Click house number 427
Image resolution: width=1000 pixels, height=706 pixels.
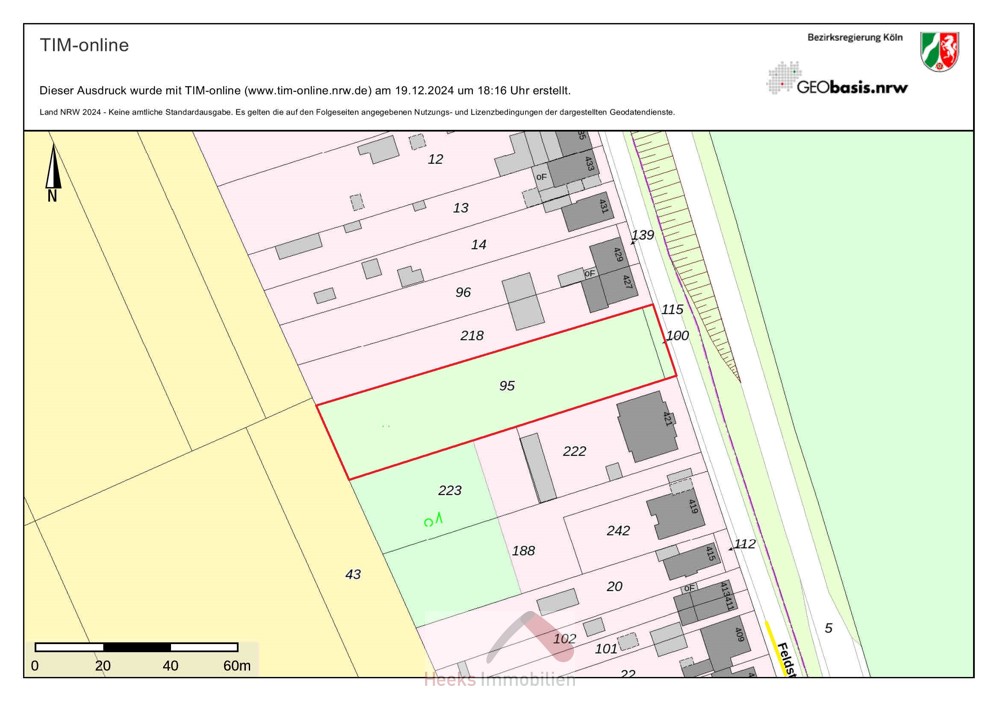pos(627,281)
